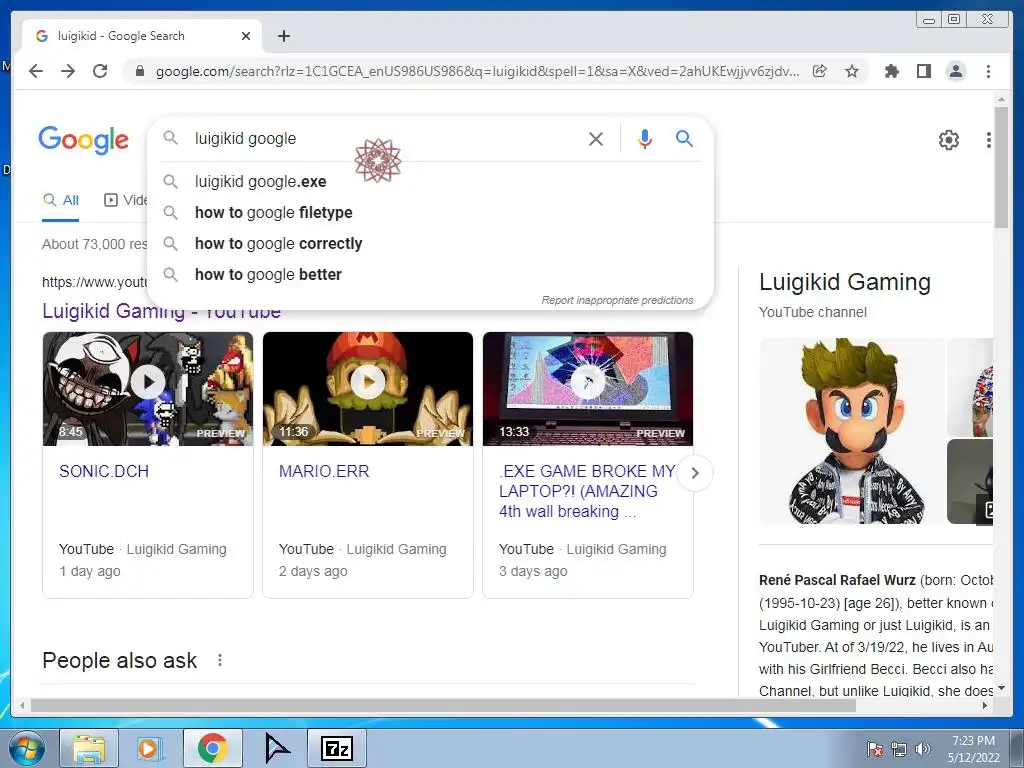Click the horizontal scrollbar thumb
1024x768 pixels.
tap(443, 705)
